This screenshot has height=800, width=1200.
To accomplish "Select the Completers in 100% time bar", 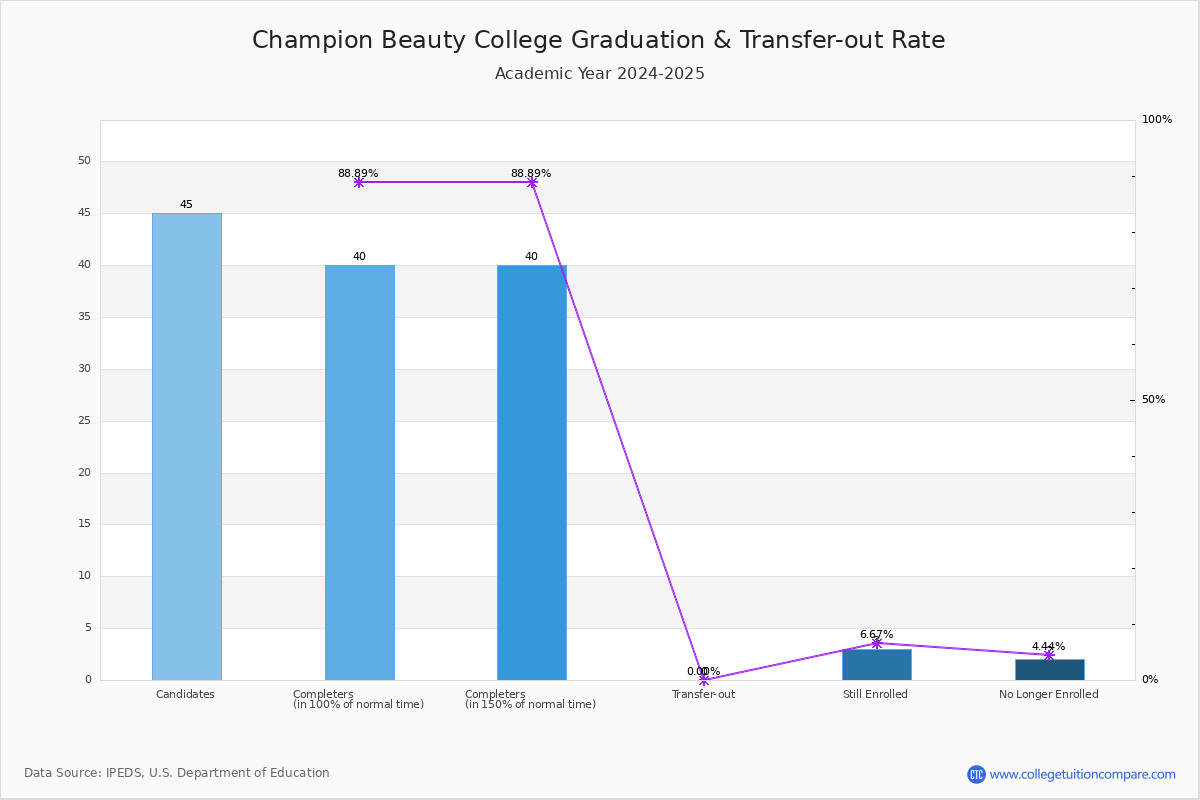I will [360, 472].
